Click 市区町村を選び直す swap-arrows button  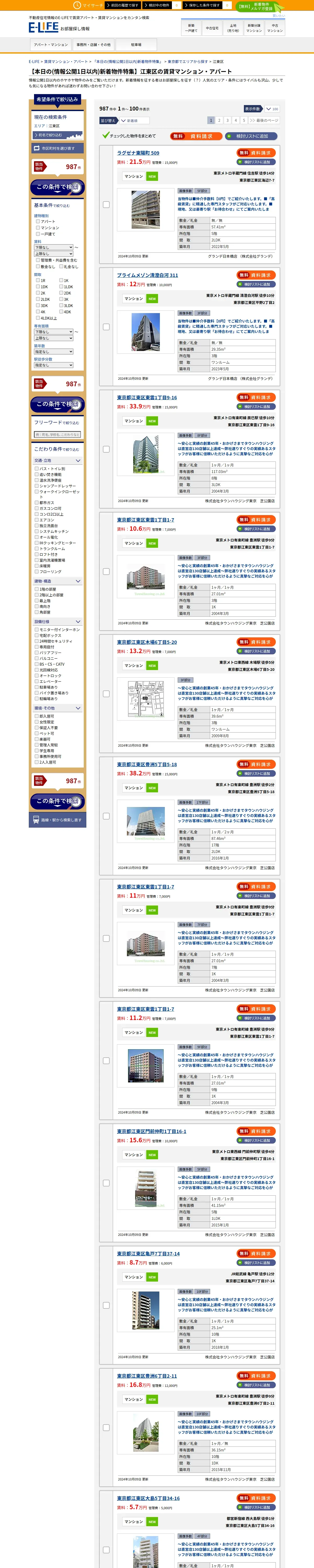click(58, 148)
